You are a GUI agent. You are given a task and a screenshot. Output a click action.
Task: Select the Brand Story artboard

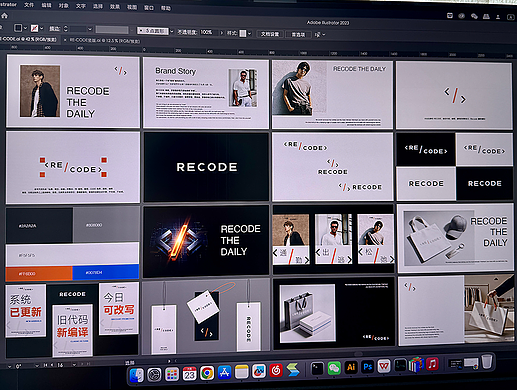[x=206, y=93]
